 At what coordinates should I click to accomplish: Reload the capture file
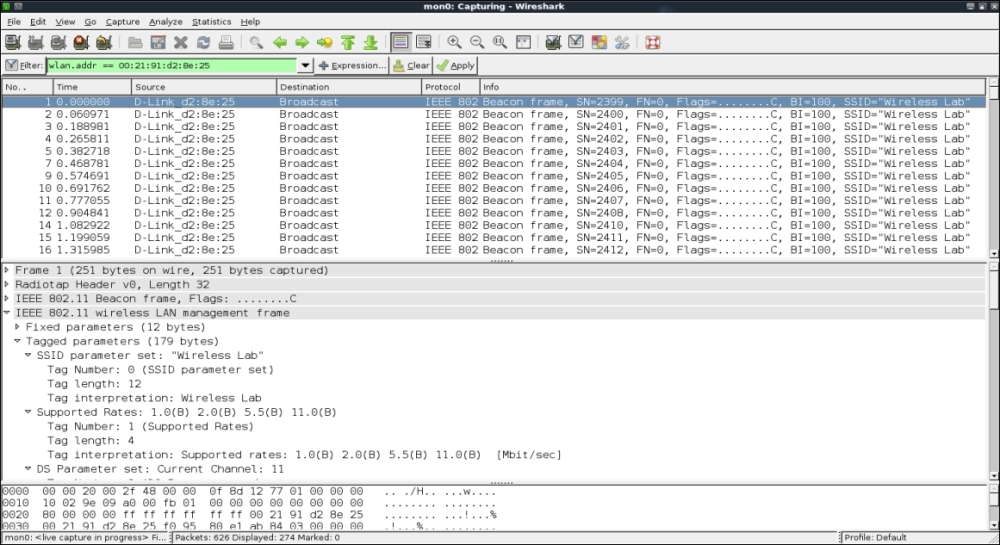203,43
